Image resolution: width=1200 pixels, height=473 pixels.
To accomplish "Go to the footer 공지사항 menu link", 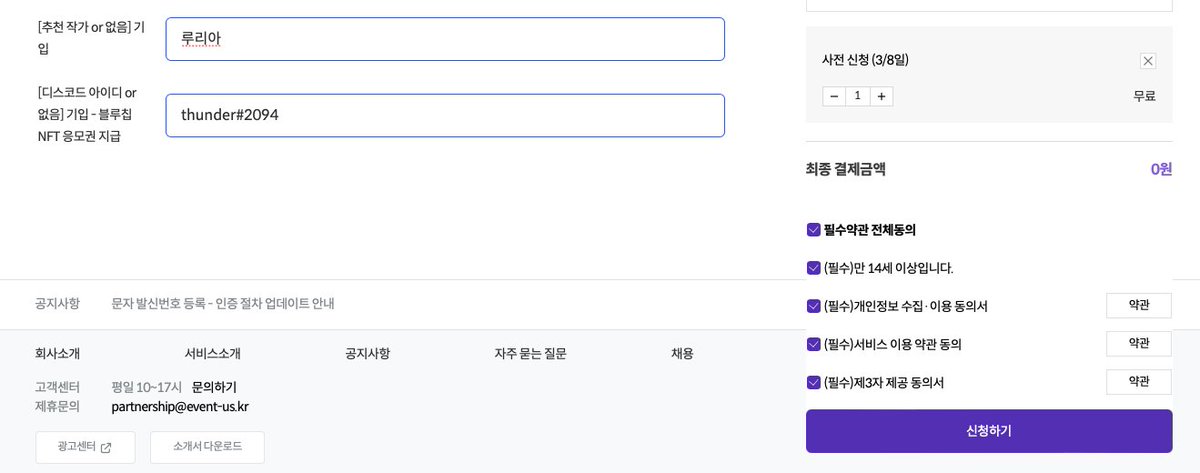I will tap(367, 353).
